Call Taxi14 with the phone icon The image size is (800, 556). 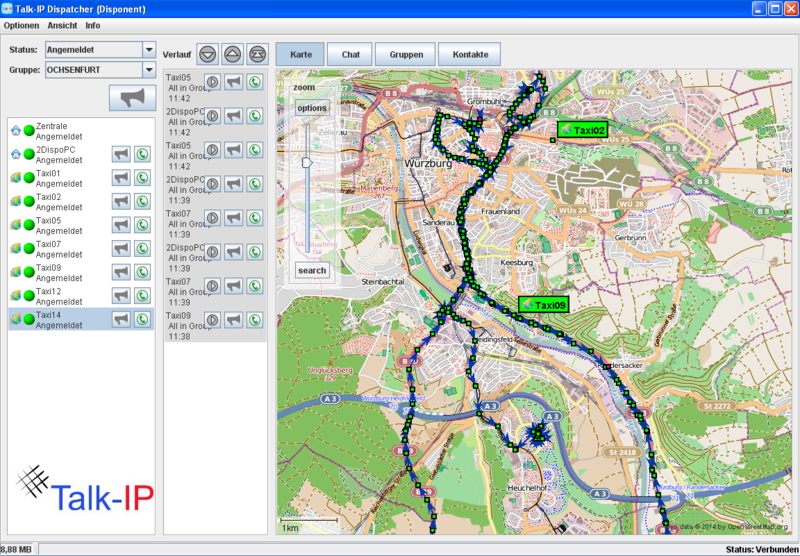coord(142,319)
